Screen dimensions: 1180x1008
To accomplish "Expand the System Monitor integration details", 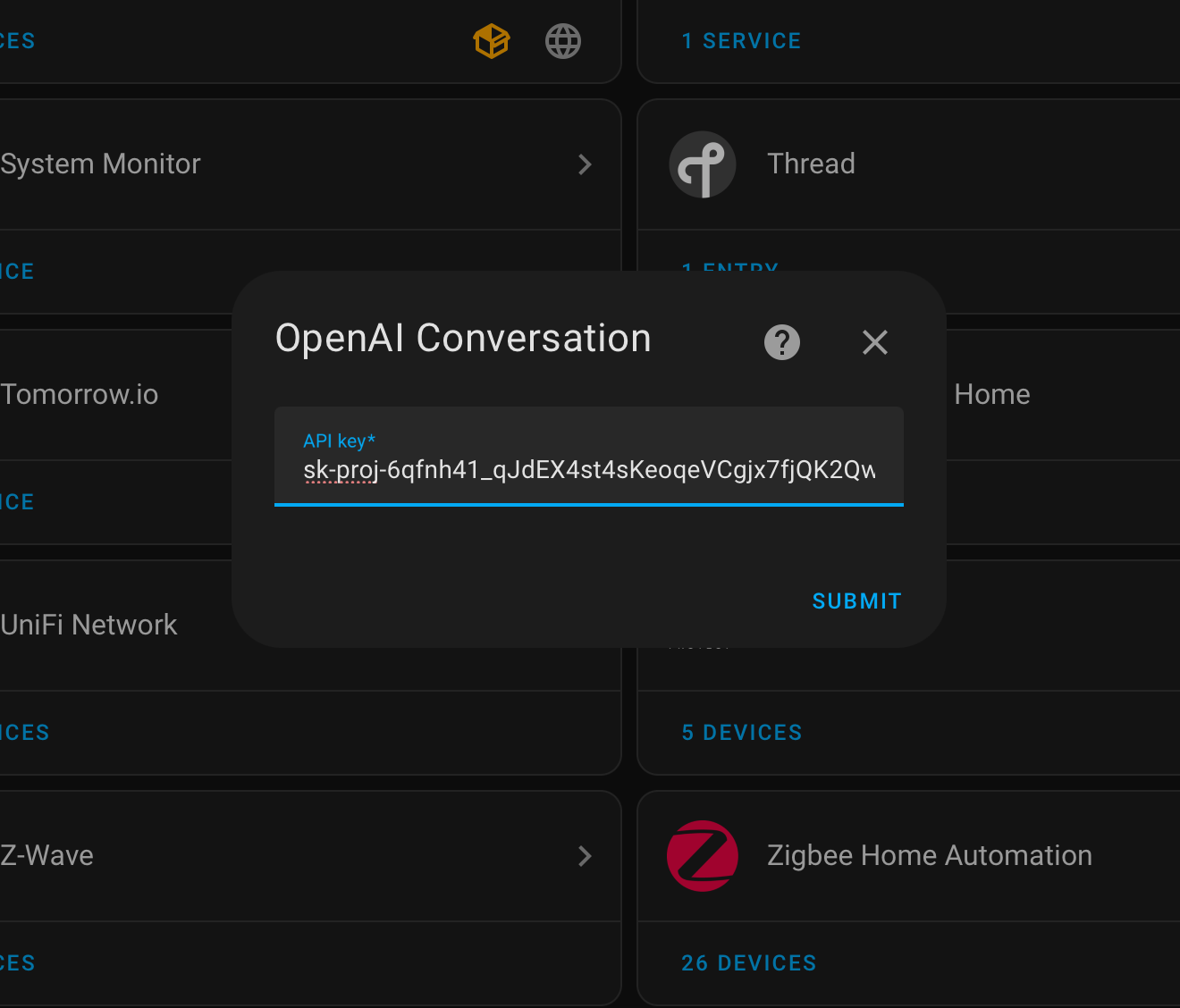I will [x=585, y=164].
